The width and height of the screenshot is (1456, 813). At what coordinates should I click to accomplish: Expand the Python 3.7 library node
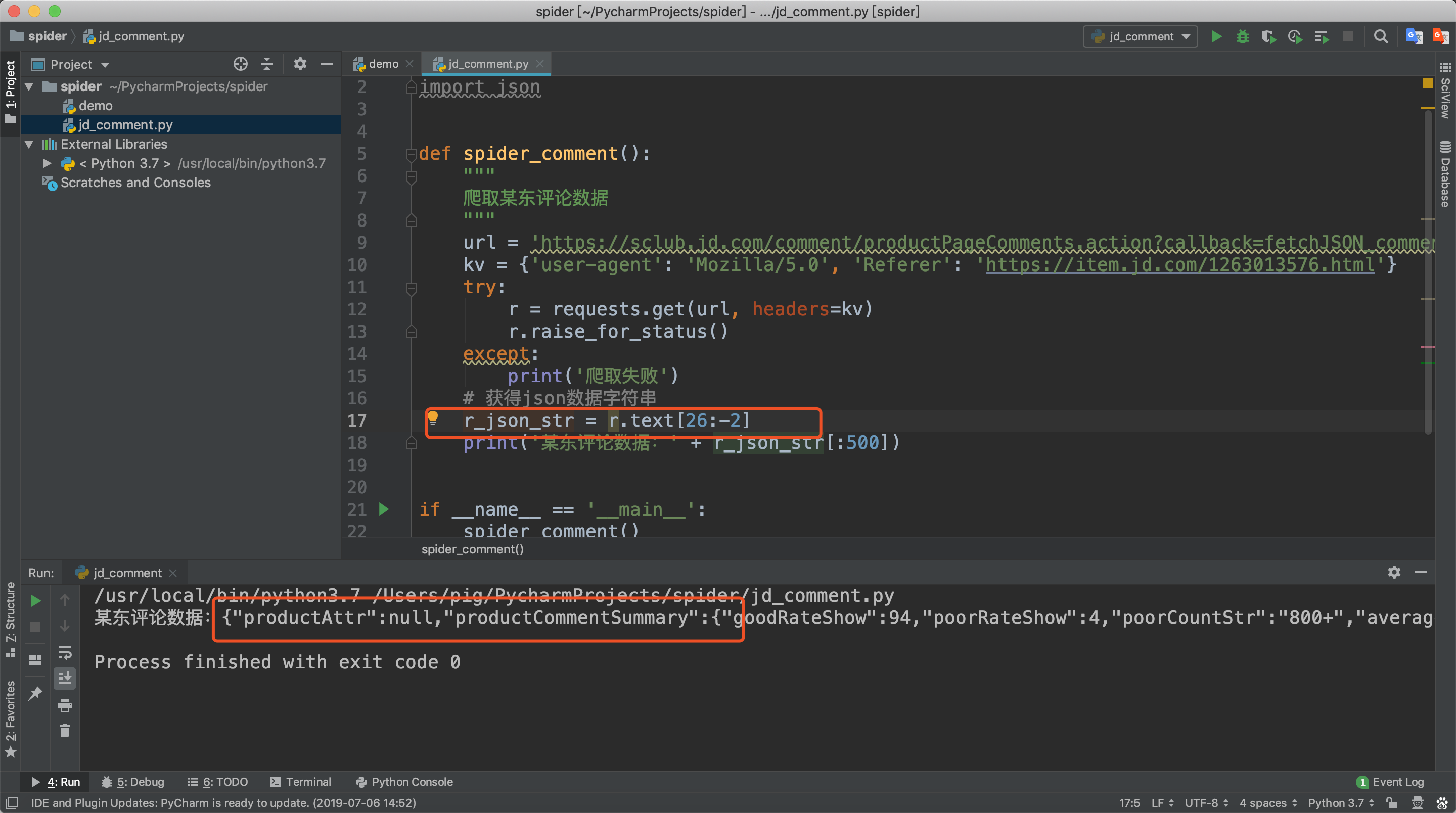47,163
